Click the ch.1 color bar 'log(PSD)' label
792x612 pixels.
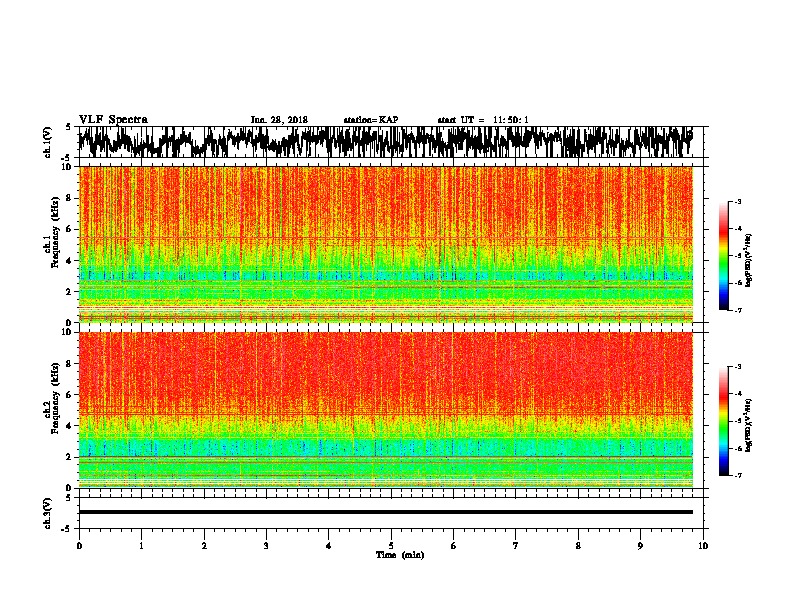coord(749,260)
